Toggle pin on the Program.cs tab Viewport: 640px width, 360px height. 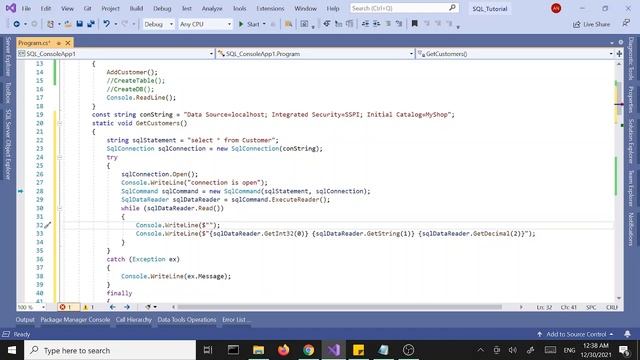59,43
